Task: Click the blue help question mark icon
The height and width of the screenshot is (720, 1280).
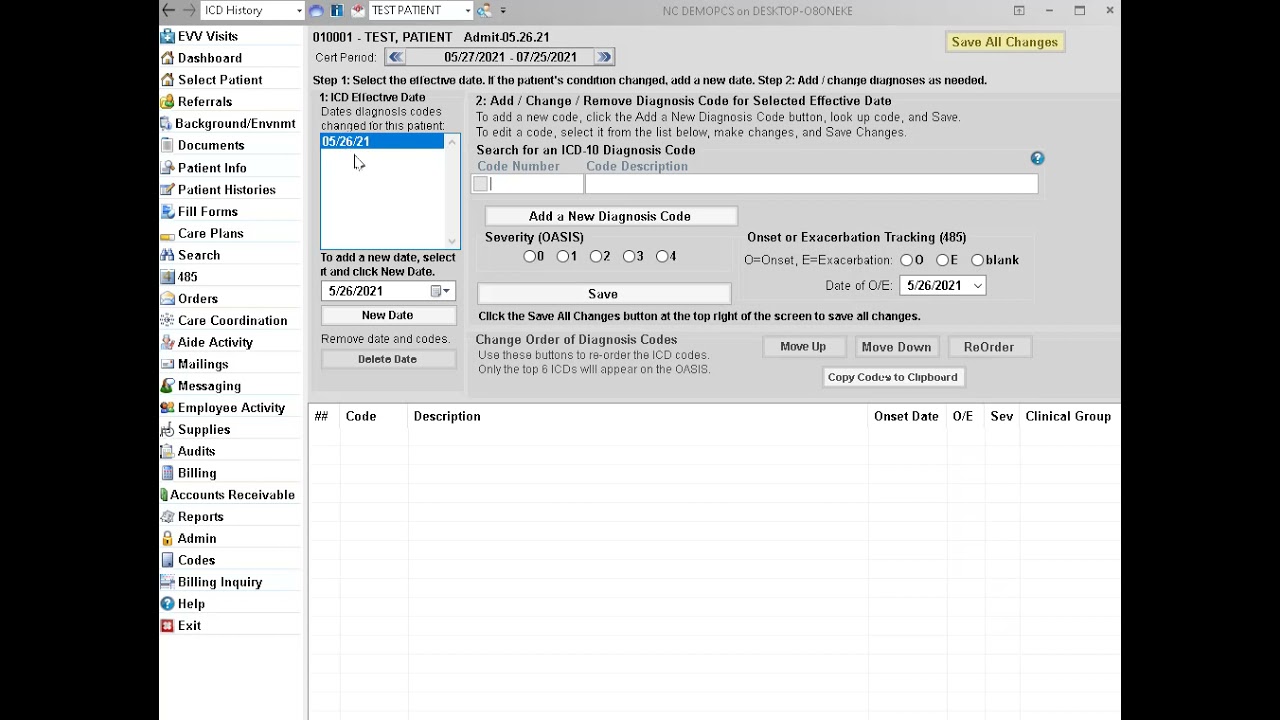Action: [x=1037, y=158]
